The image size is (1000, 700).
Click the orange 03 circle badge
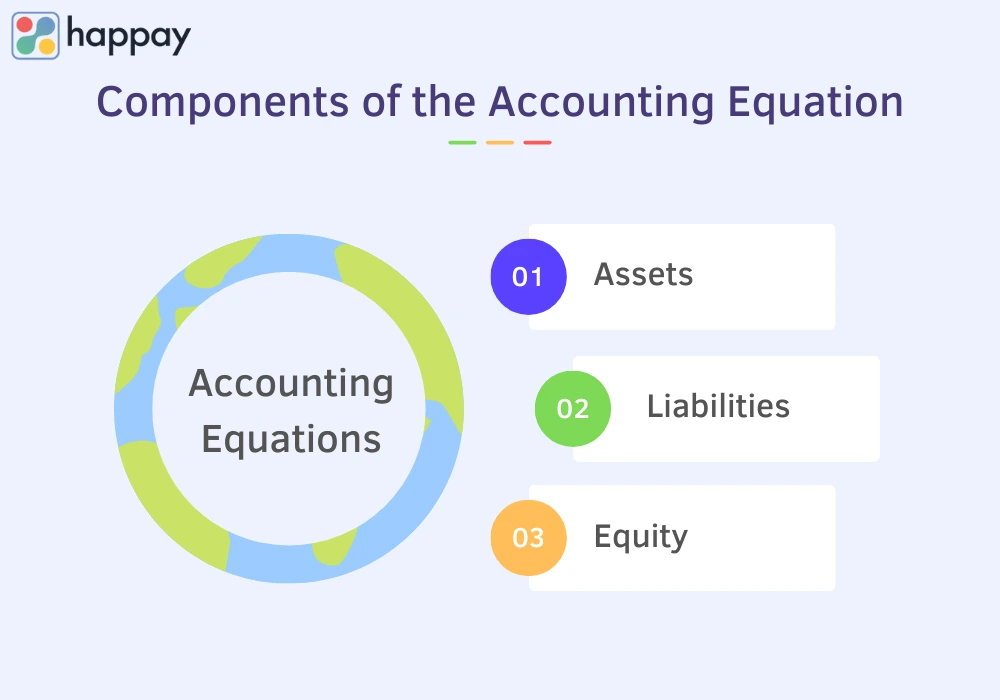(x=528, y=538)
